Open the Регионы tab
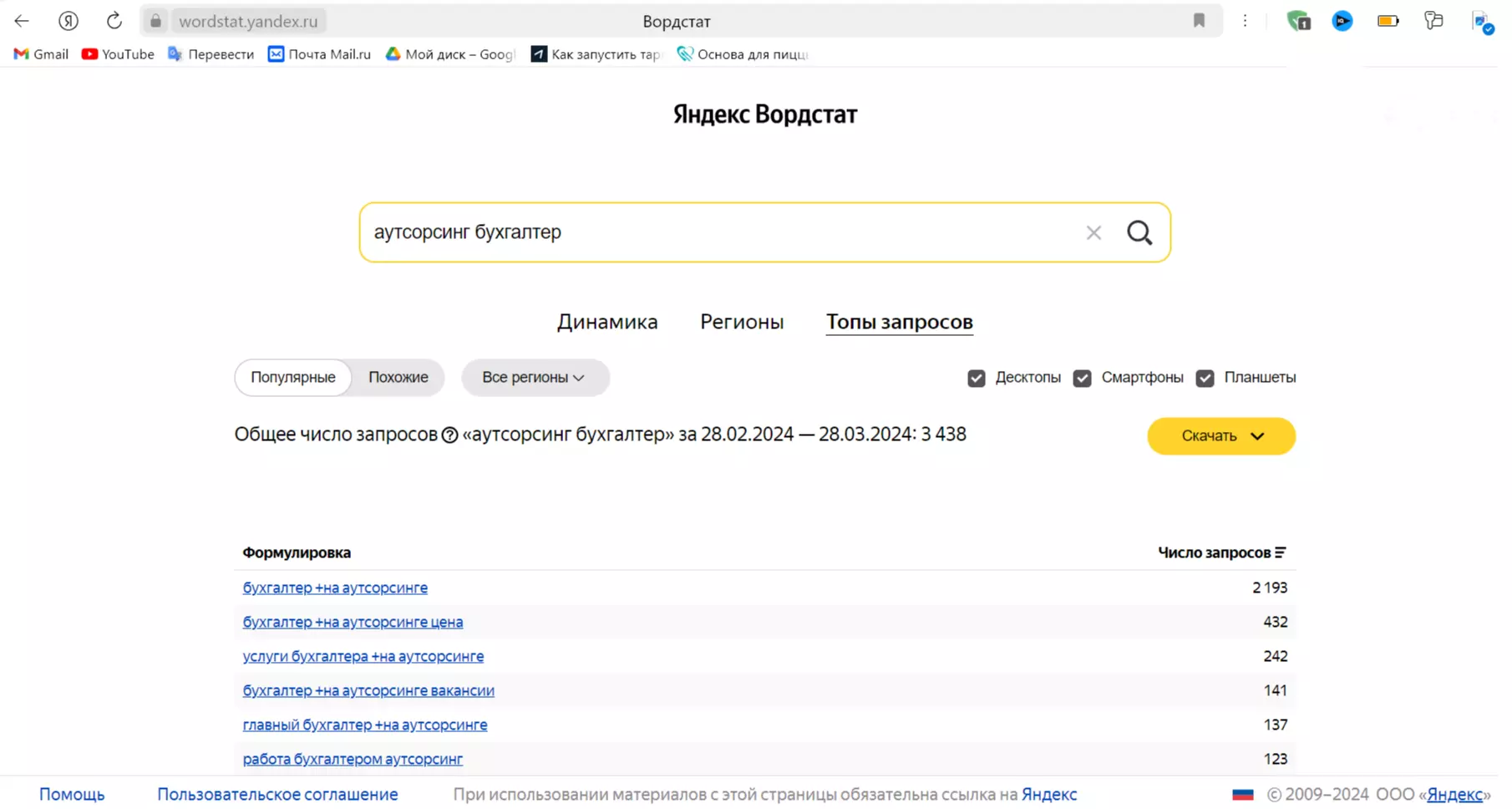1512x809 pixels. [741, 322]
